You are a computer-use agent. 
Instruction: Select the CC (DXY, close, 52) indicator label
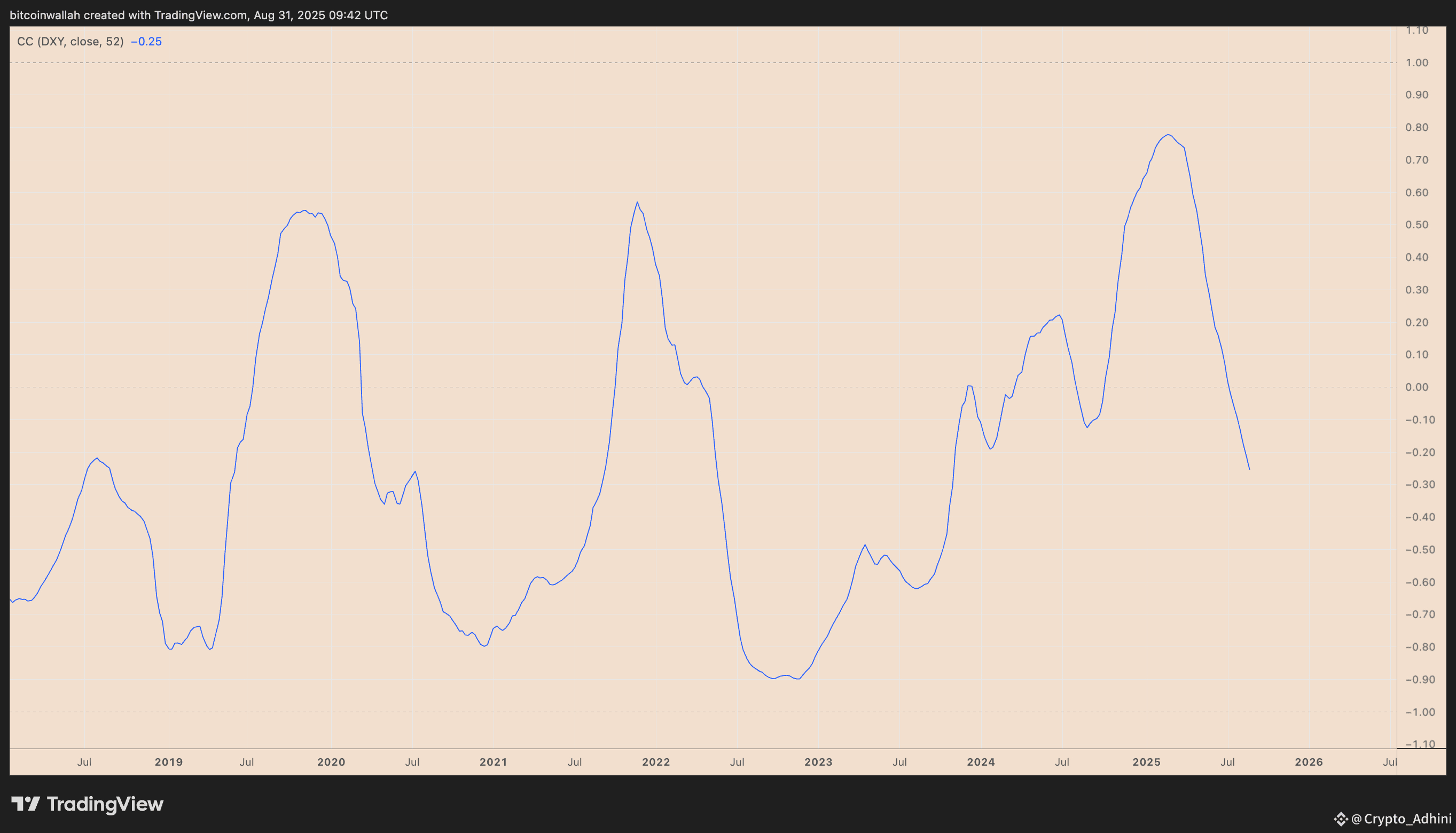(71, 41)
